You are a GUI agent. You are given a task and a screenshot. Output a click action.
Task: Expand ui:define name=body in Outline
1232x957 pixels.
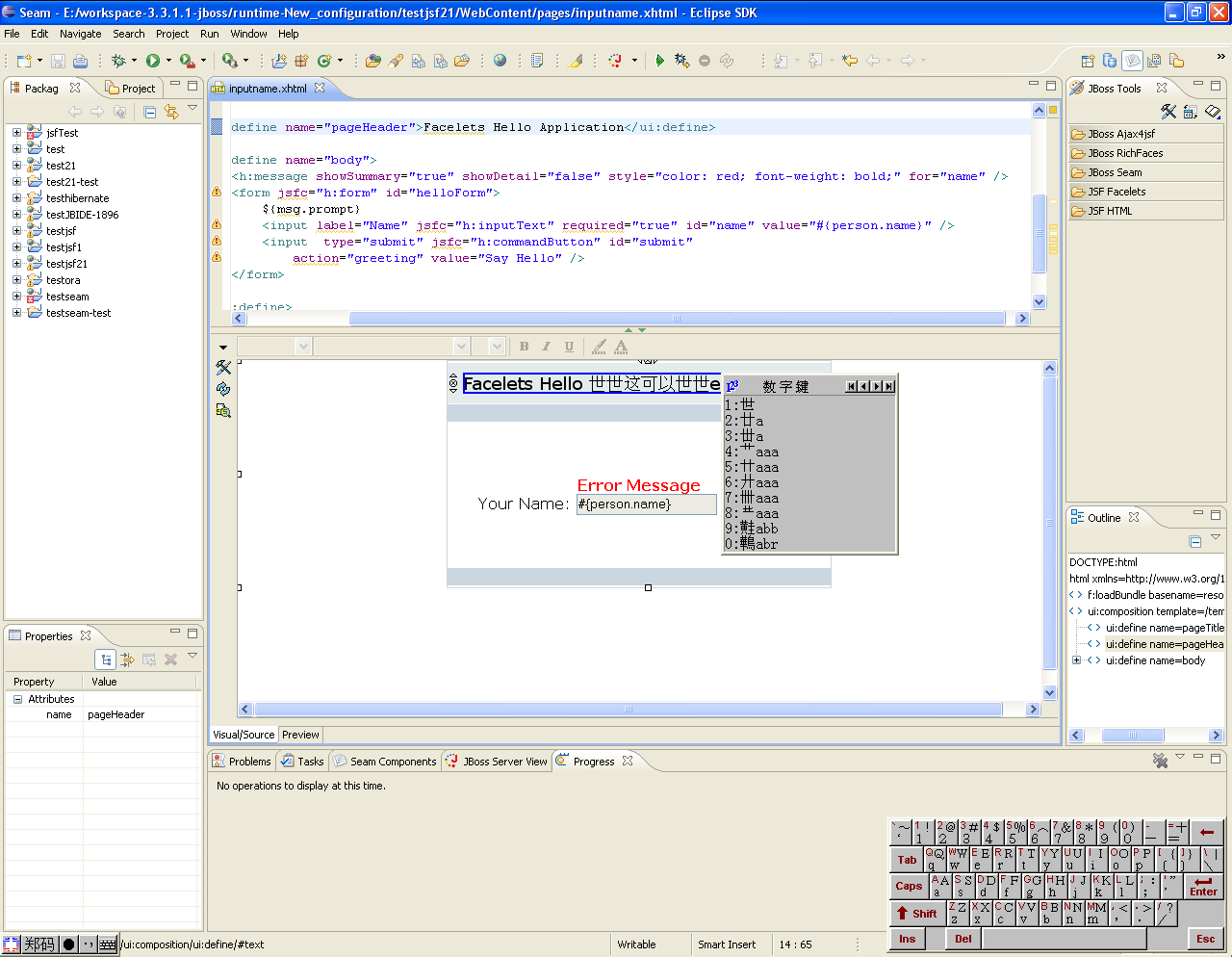tap(1076, 660)
